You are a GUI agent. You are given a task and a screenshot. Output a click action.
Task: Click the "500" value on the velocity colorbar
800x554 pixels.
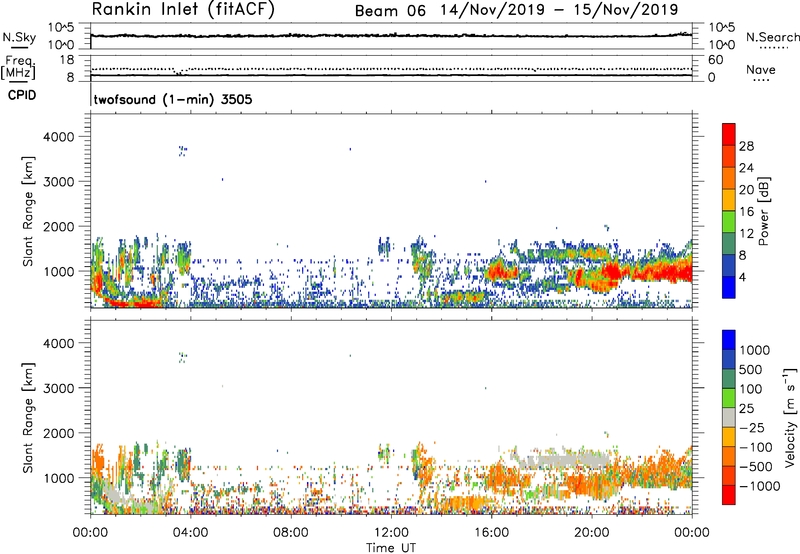[751, 369]
